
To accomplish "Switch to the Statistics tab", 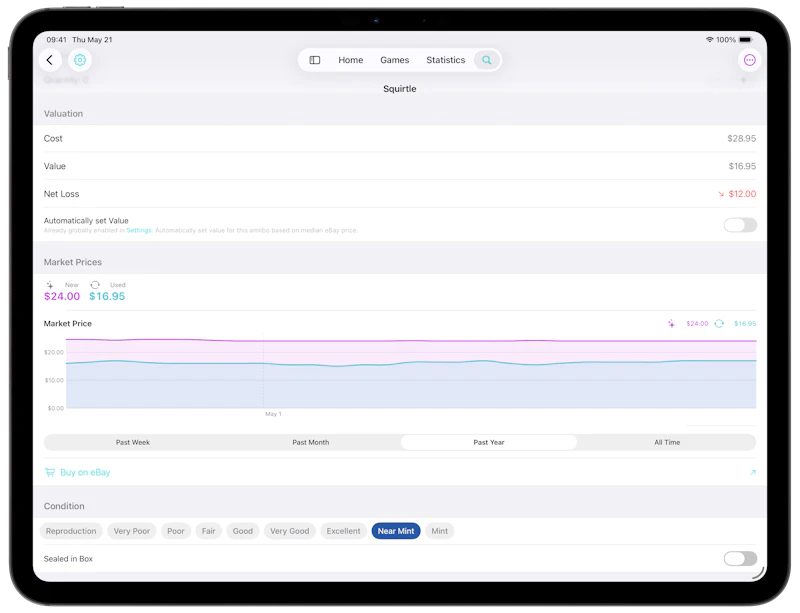I will [445, 60].
